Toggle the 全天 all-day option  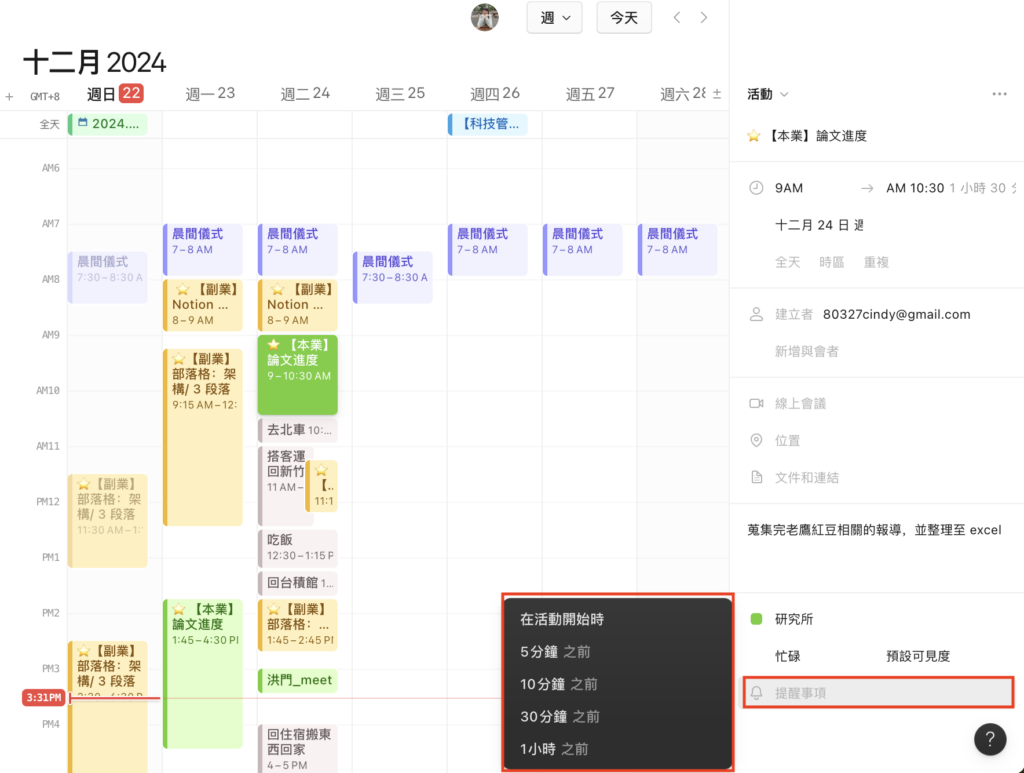point(788,262)
